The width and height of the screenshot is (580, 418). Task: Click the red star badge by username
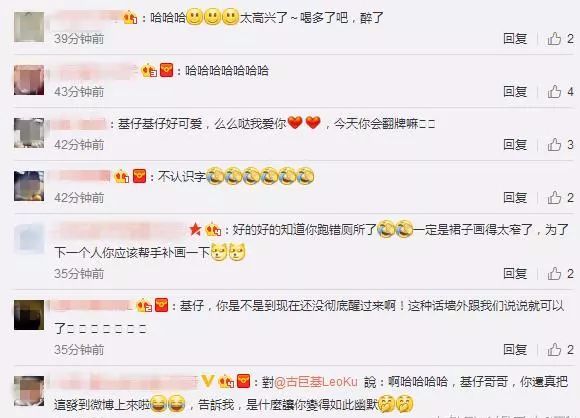(x=195, y=230)
